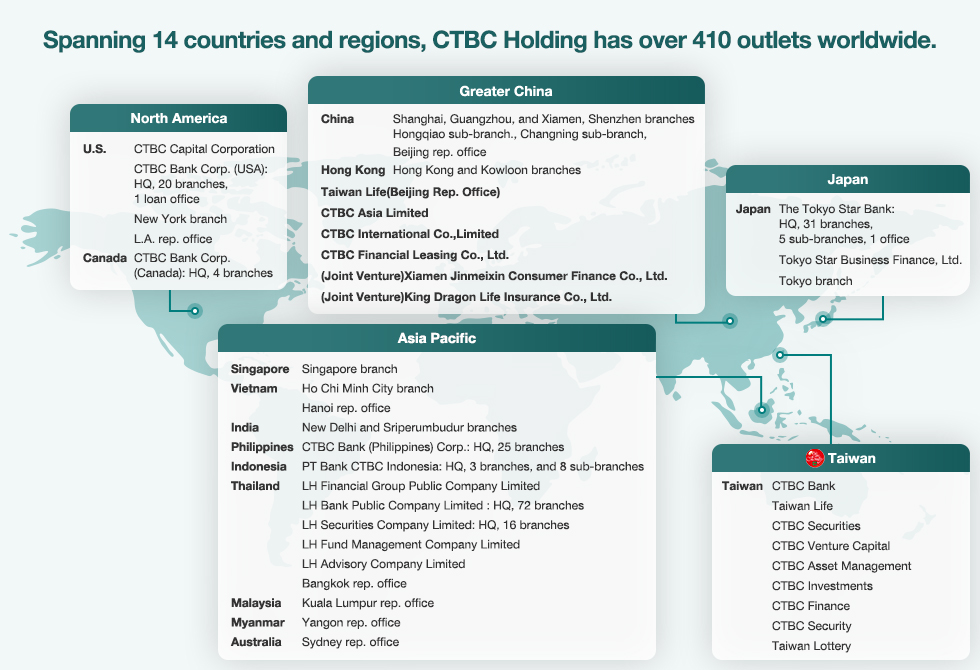Click 'CTBC Securities' entry
Image resolution: width=980 pixels, height=670 pixels.
pyautogui.click(x=816, y=526)
